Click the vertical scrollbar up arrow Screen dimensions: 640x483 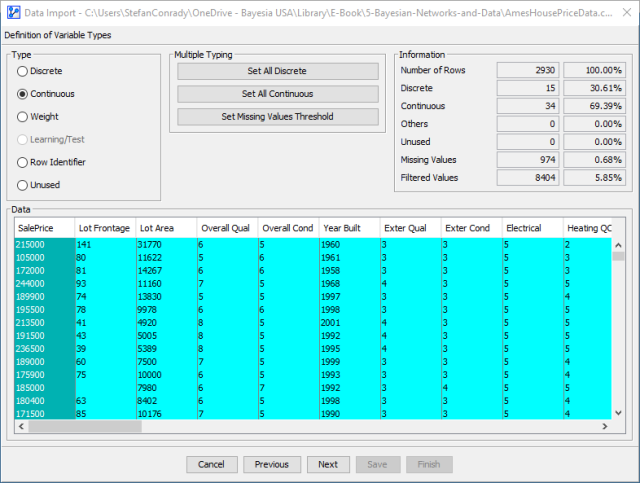click(618, 245)
